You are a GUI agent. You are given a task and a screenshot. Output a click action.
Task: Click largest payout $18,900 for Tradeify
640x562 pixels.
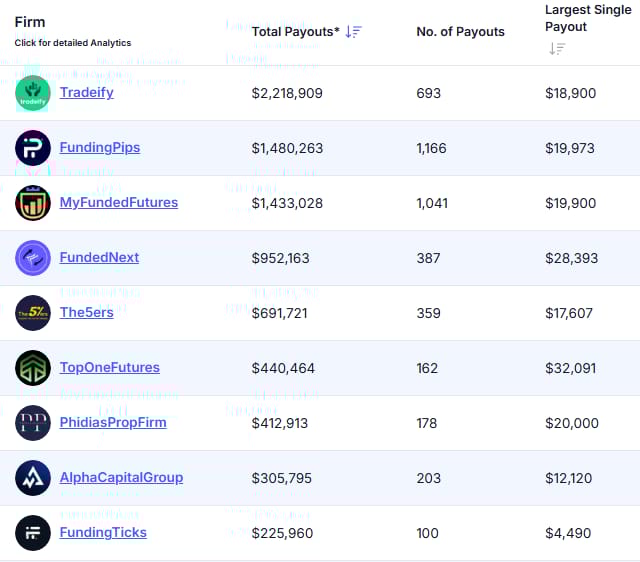[571, 93]
